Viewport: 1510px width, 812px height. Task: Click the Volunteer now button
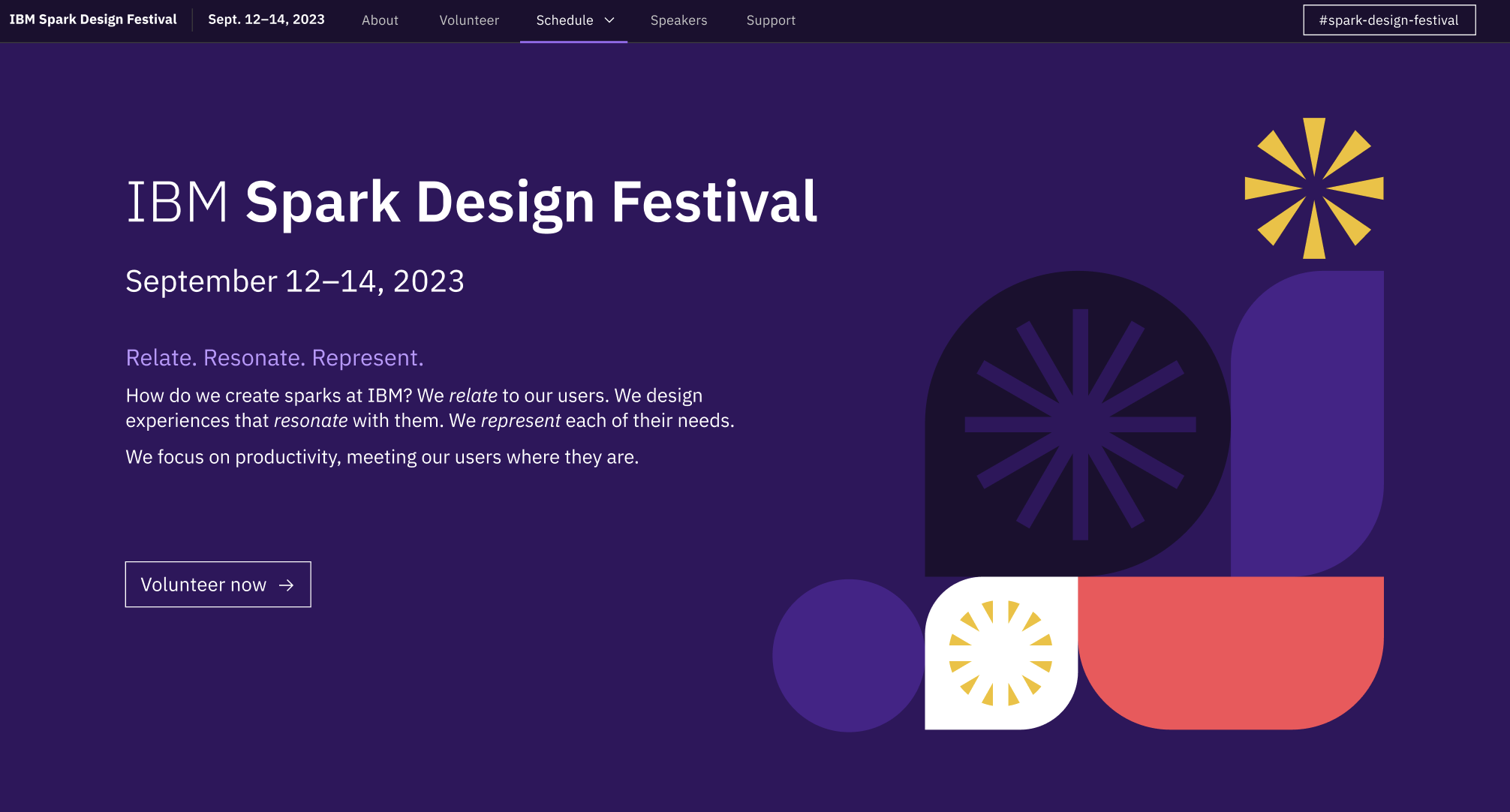pos(218,585)
